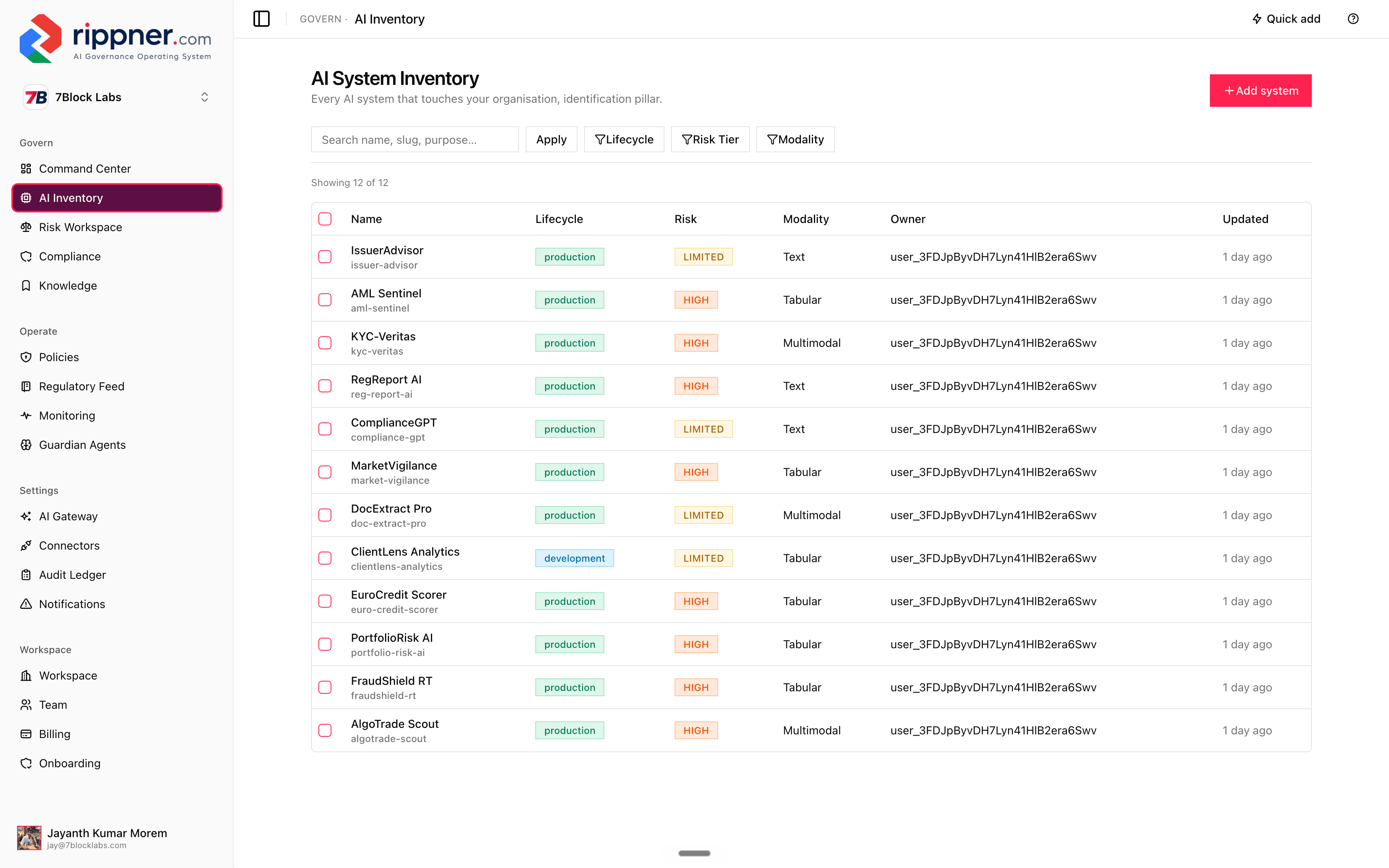Click the Team people icon
This screenshot has height=868, width=1389.
coord(26,705)
